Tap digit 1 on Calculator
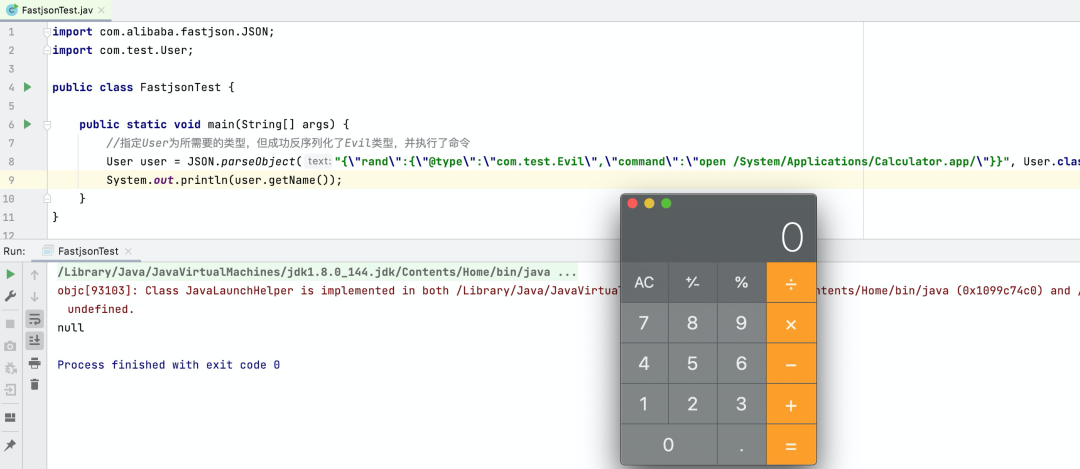 pyautogui.click(x=645, y=404)
